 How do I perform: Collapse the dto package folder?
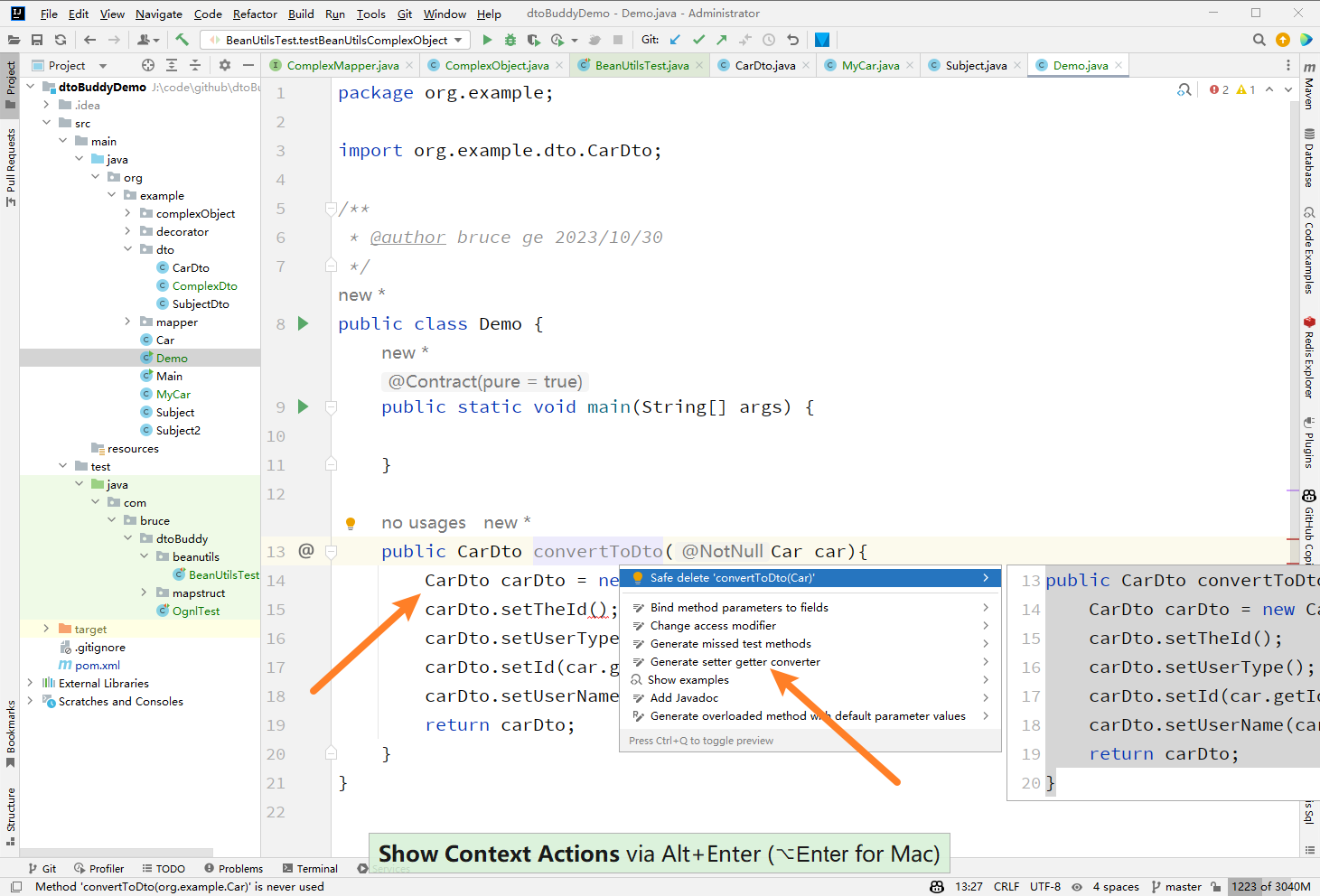pos(127,249)
